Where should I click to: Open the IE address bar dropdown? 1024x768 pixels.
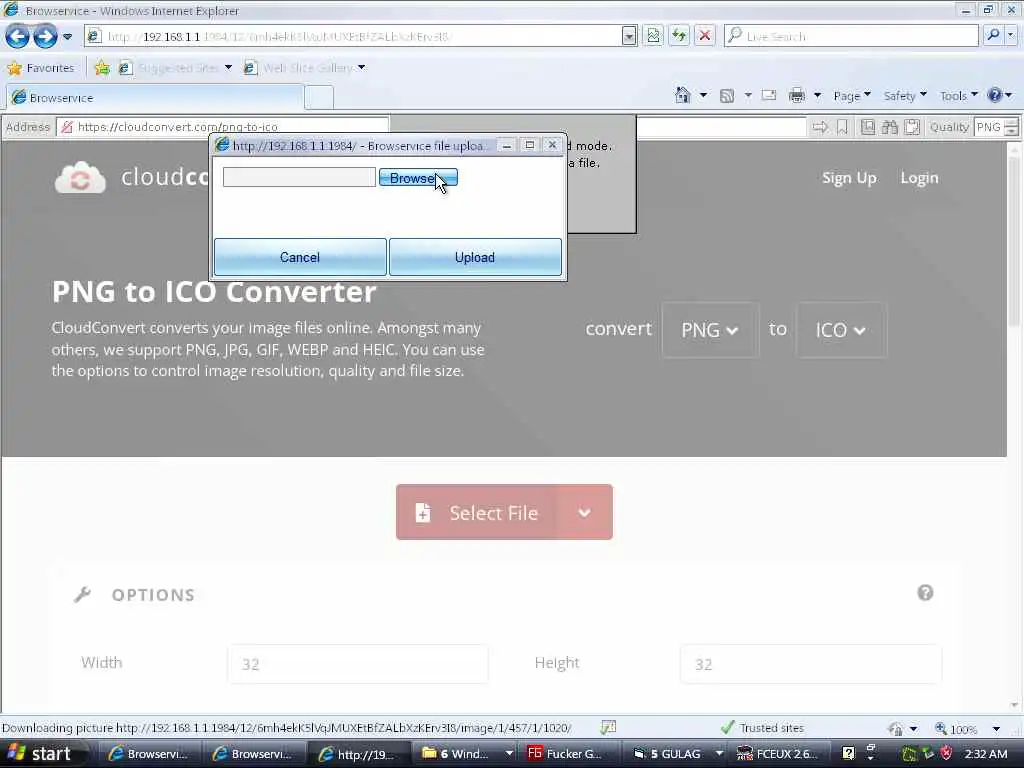tap(629, 36)
